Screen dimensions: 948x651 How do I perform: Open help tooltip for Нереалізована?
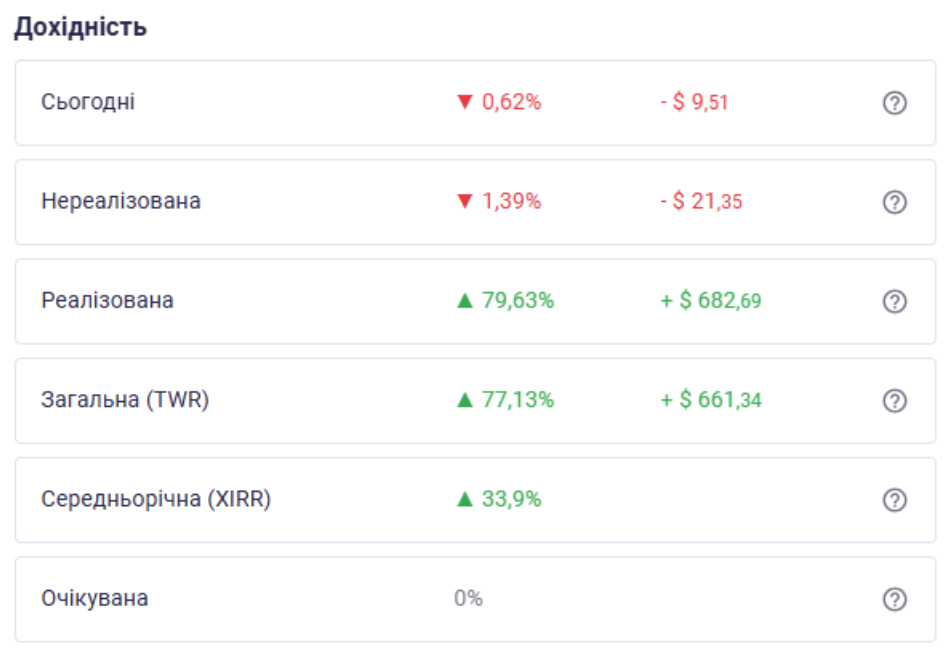click(895, 202)
